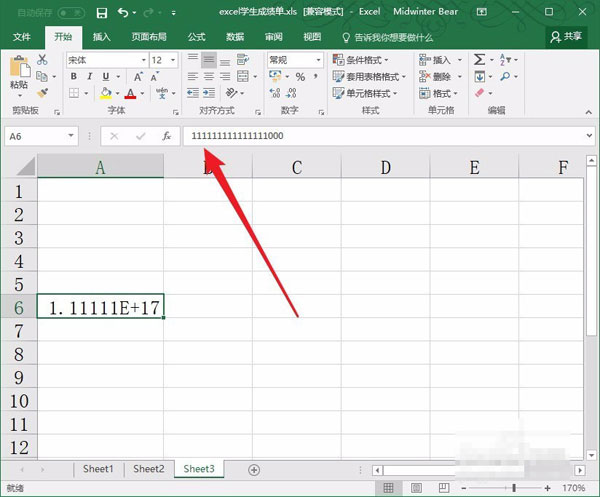
Task: Click the font color red A icon
Action: pyautogui.click(x=129, y=93)
